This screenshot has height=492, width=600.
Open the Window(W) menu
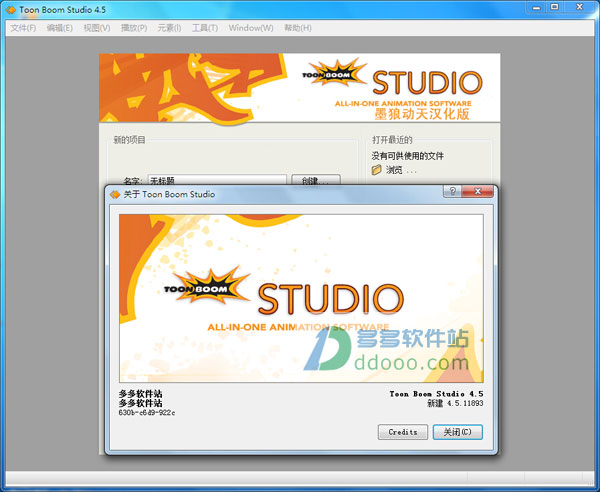(x=251, y=28)
